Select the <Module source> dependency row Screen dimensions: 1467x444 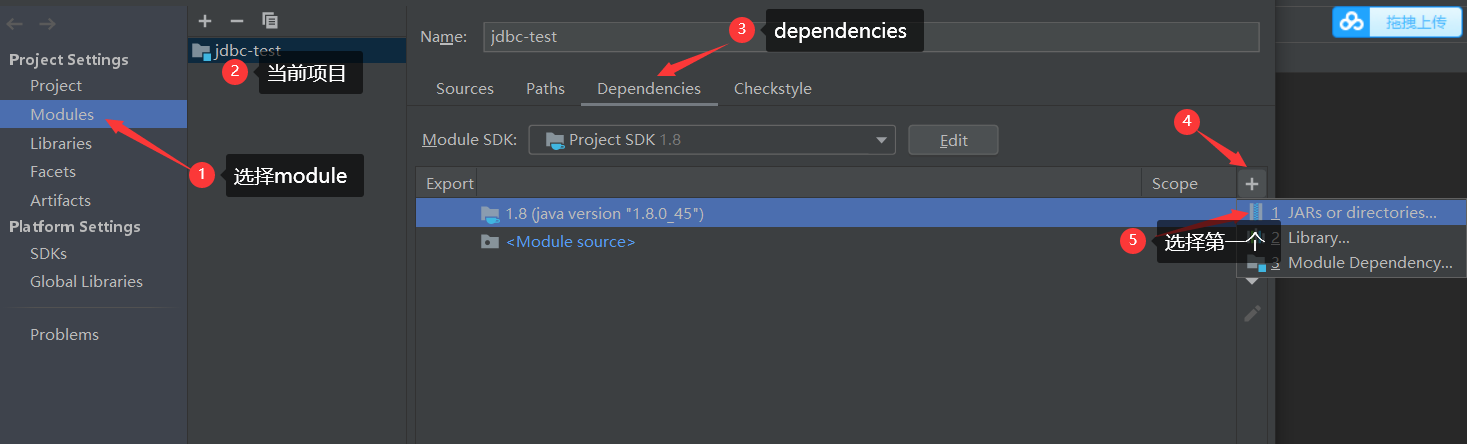pyautogui.click(x=826, y=242)
